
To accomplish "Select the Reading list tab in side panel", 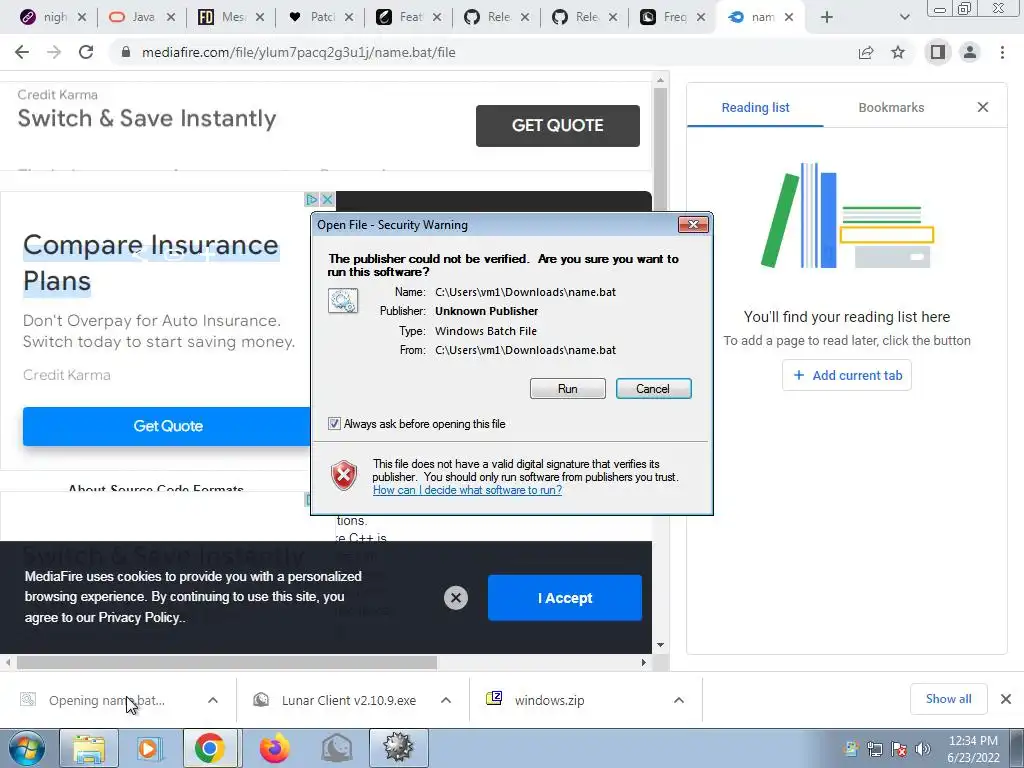I will point(755,108).
